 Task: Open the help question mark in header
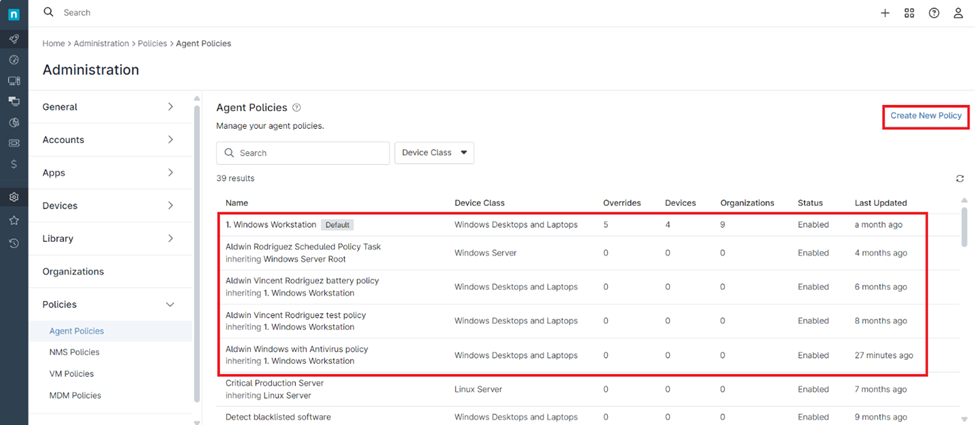pyautogui.click(x=934, y=13)
